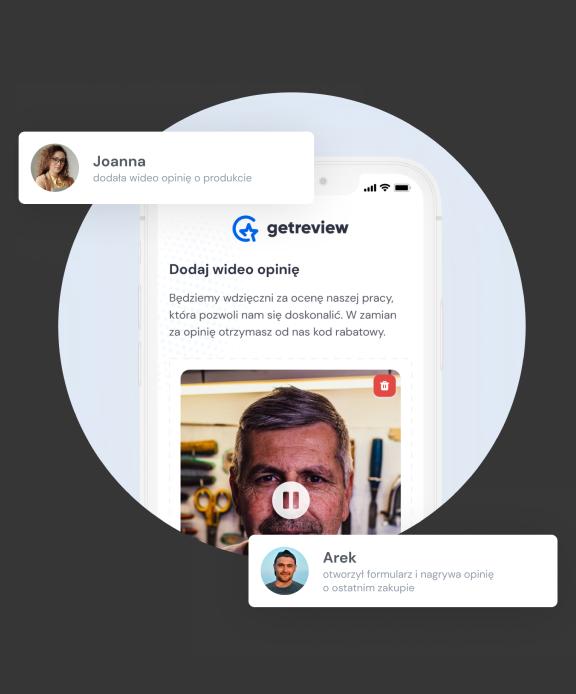Click 'dodała wideo opinię o produkcie' text
Viewport: 576px width, 694px height.
pyautogui.click(x=172, y=178)
